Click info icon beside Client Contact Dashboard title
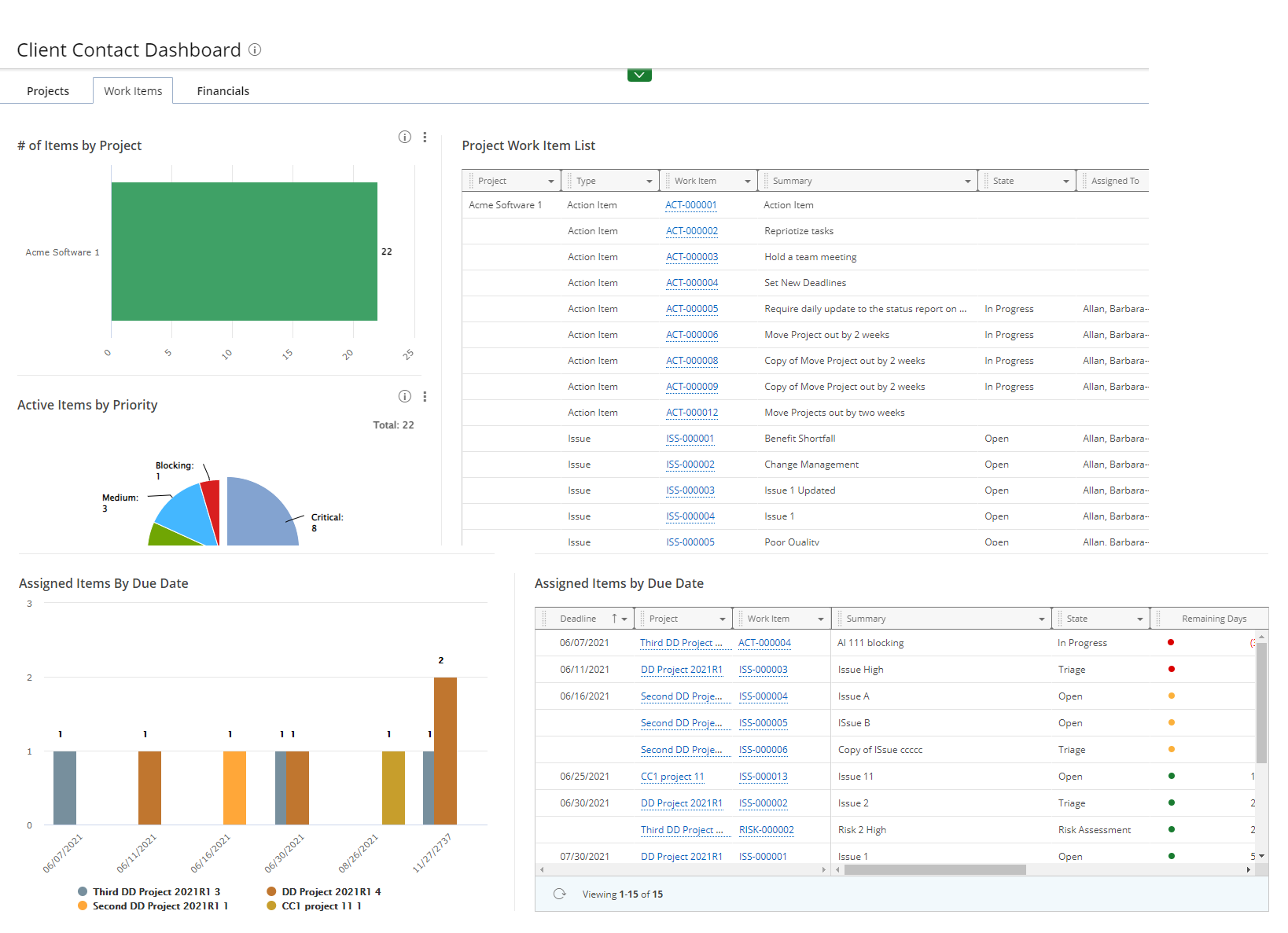1288x933 pixels. pos(255,50)
